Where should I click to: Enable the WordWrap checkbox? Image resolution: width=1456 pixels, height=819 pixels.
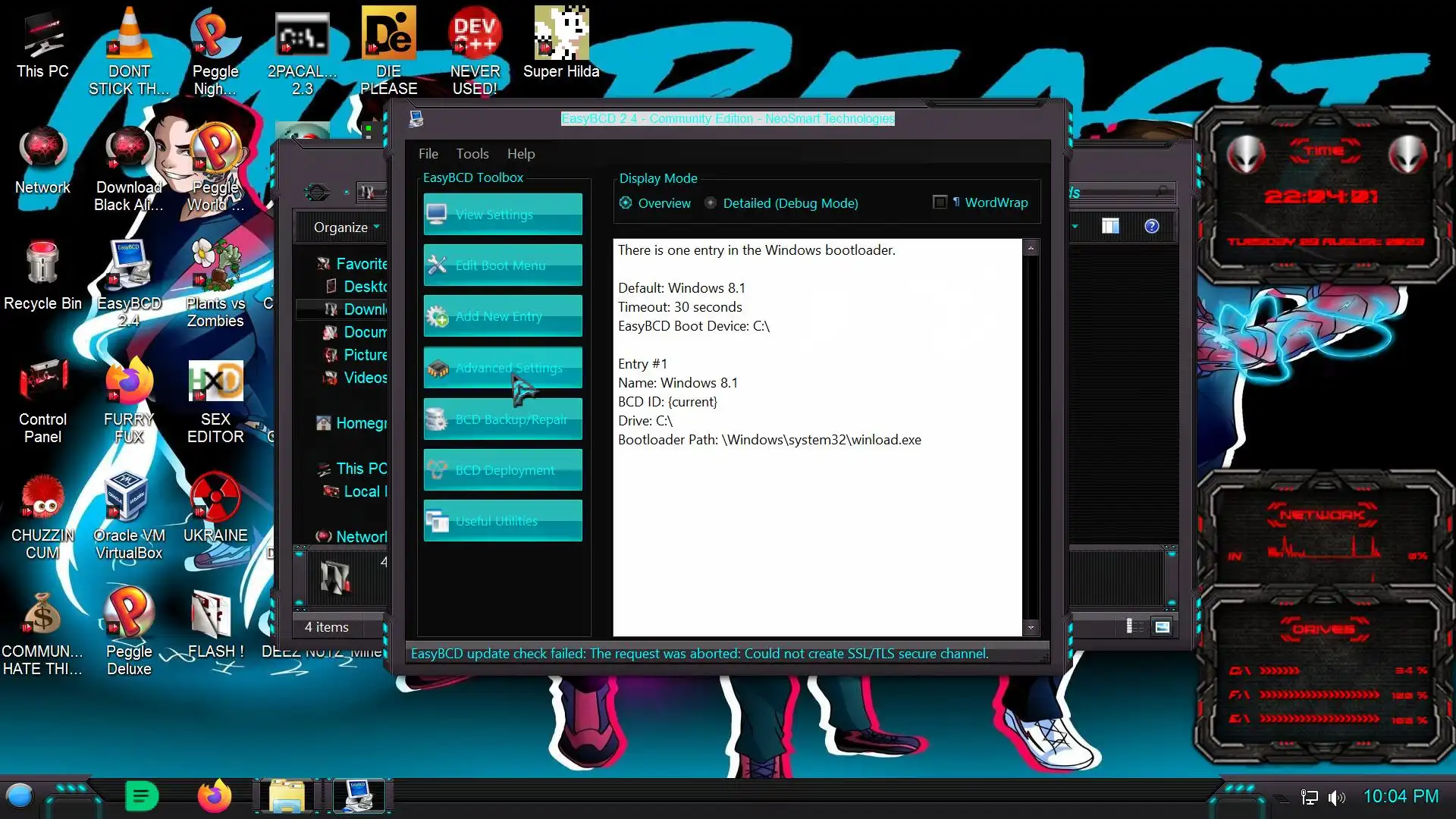[940, 202]
